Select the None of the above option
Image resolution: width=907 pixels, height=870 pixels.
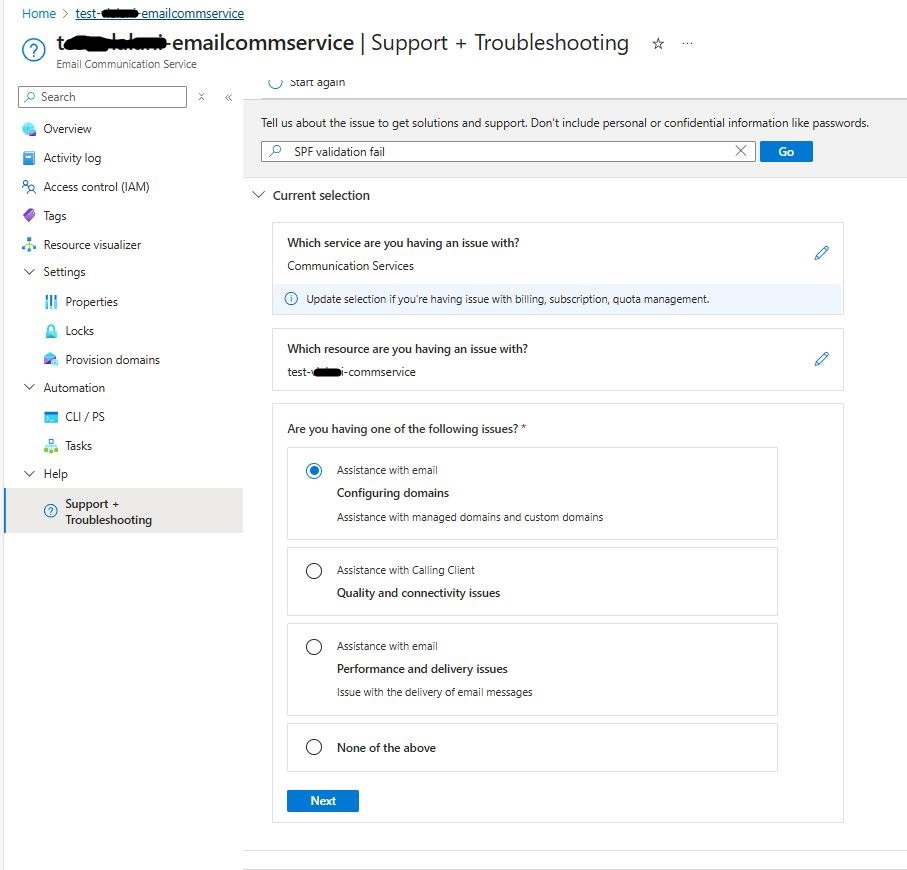click(314, 747)
